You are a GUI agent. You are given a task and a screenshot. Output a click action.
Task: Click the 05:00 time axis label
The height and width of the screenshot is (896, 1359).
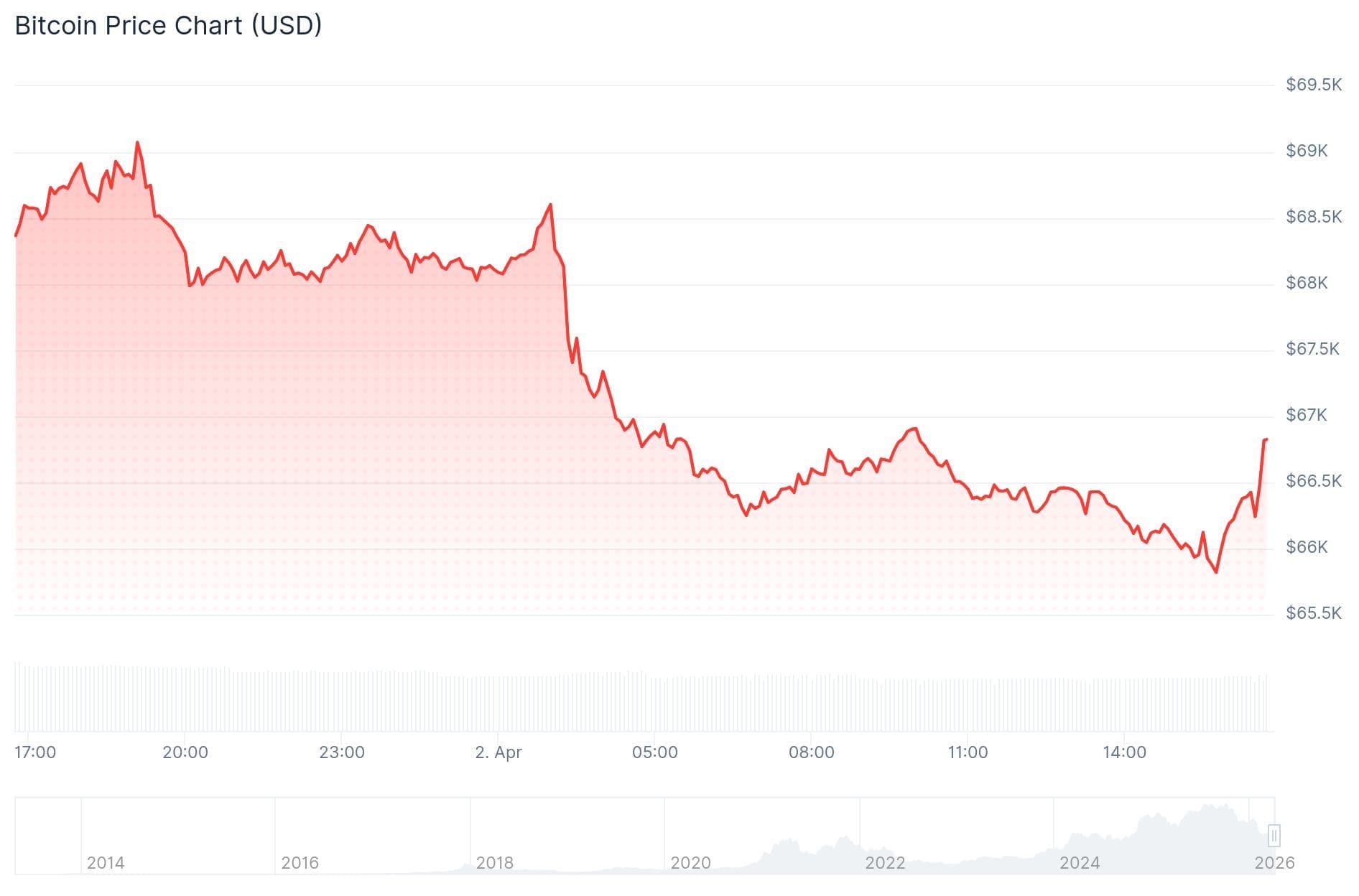click(654, 752)
